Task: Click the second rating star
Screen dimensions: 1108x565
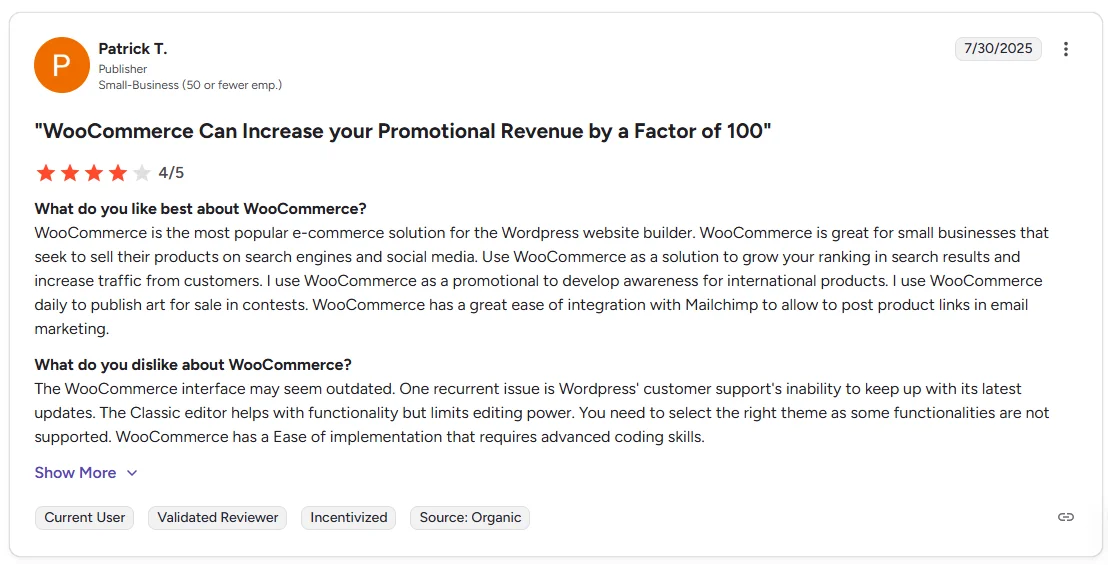Action: (x=70, y=173)
